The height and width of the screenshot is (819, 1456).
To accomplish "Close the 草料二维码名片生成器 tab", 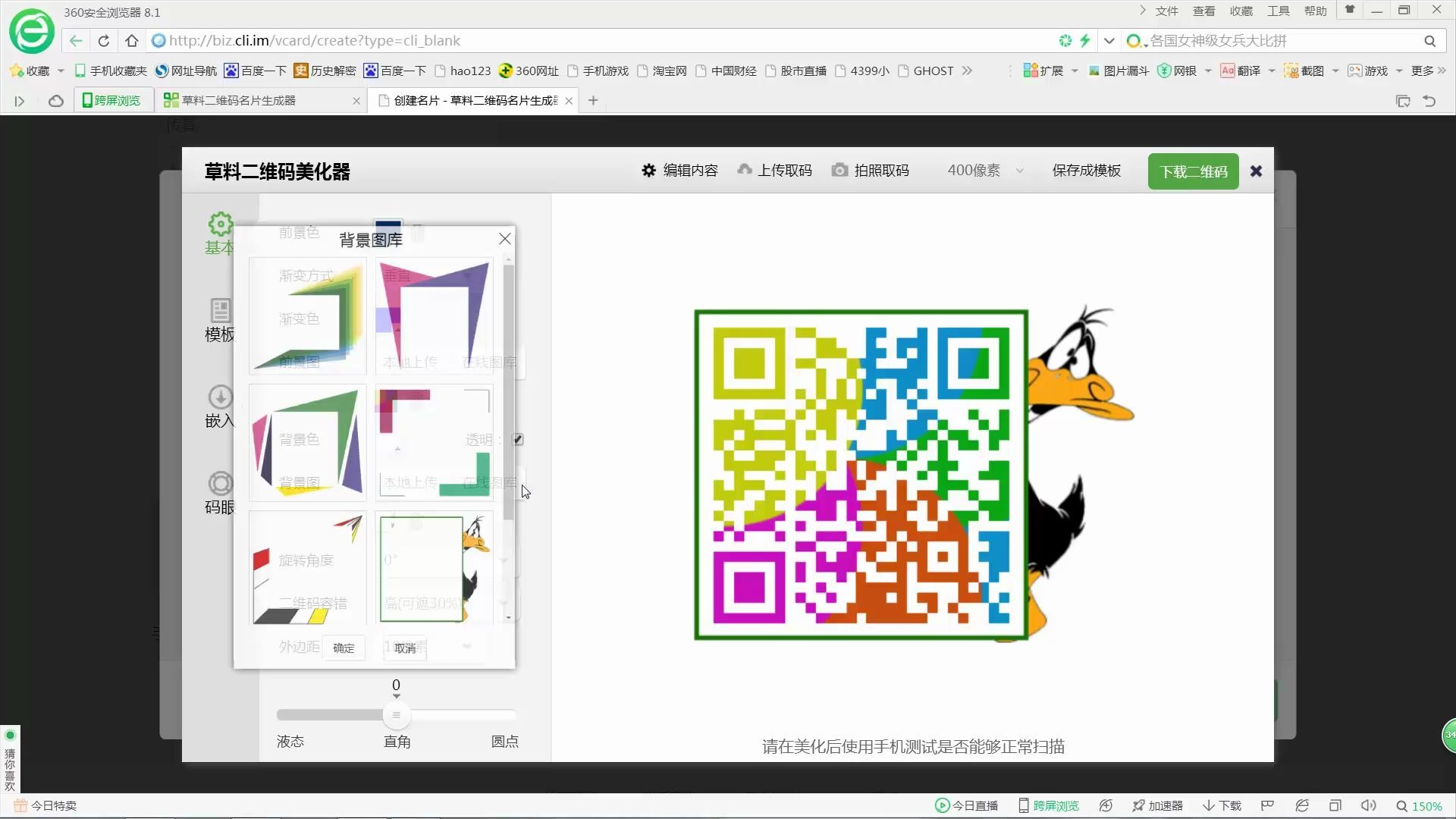I will click(356, 101).
